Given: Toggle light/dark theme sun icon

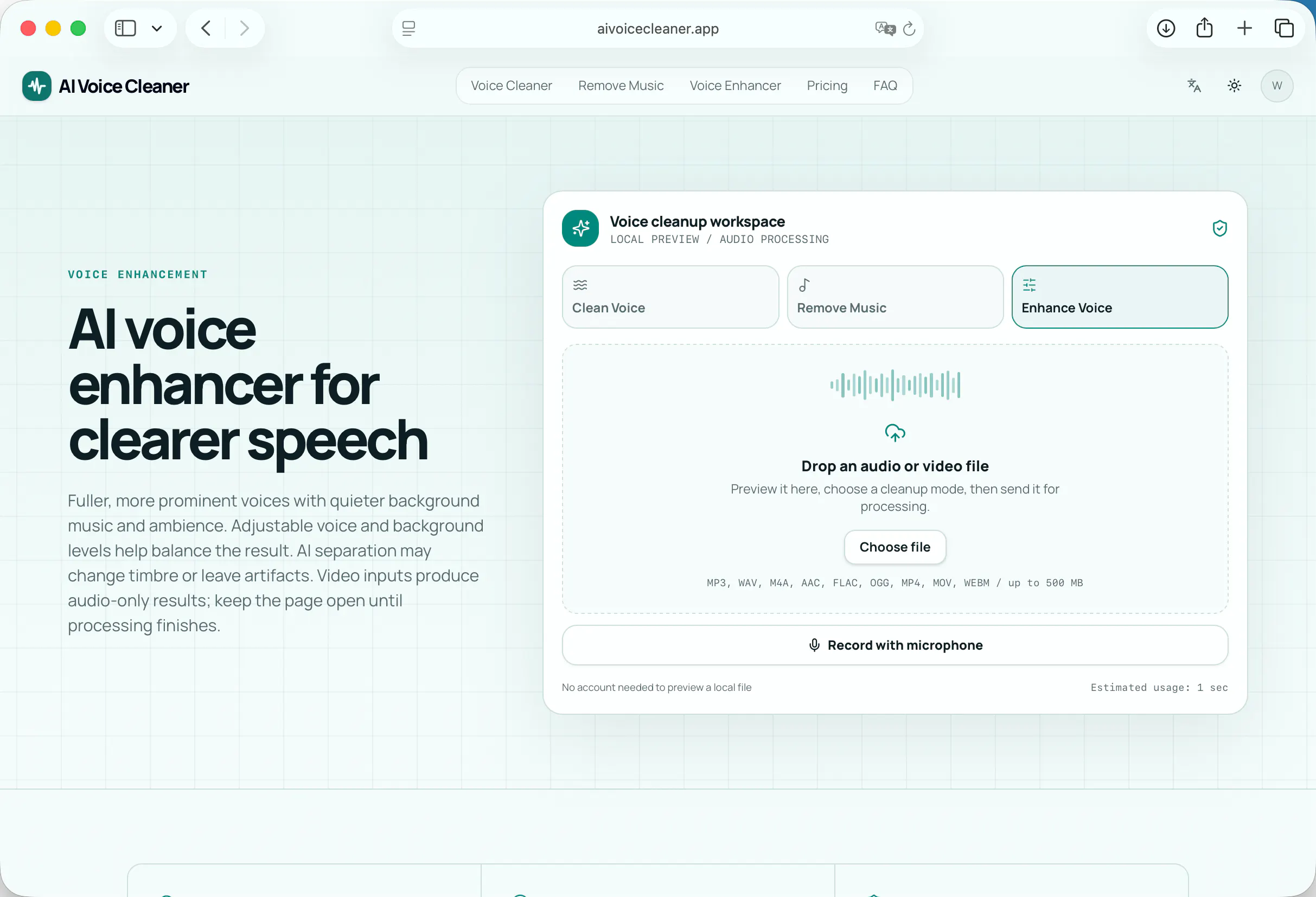Looking at the screenshot, I should (x=1235, y=86).
